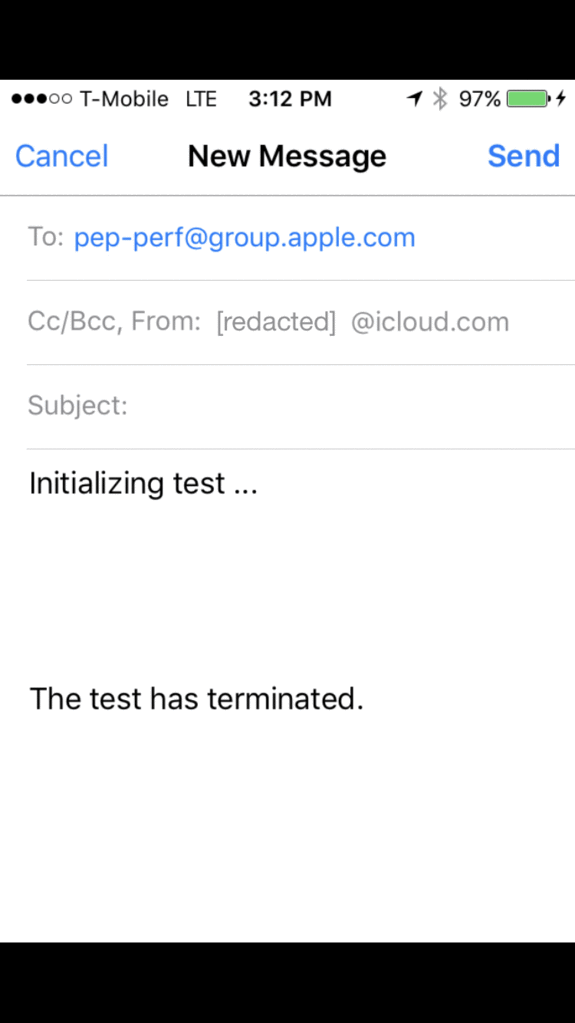575x1023 pixels.
Task: Tap the T-Mobile carrier label
Action: tap(124, 99)
